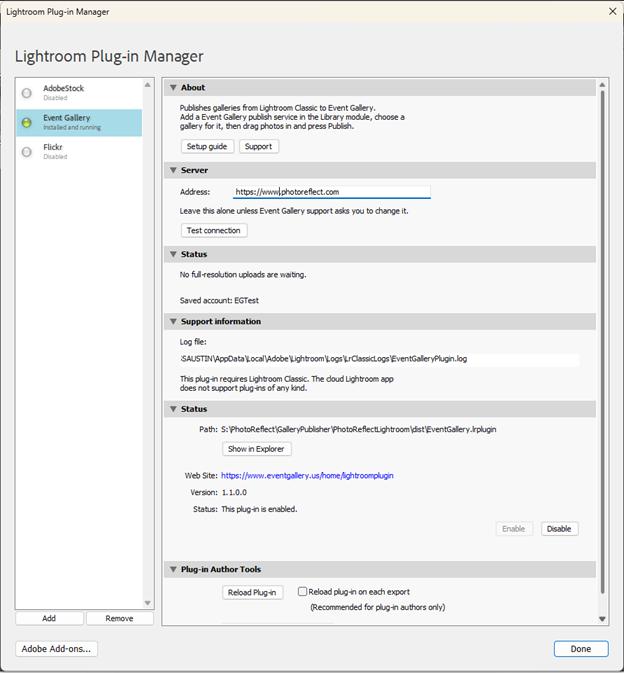Test connection to the server
Screen dimensions: 624x673
[x=214, y=230]
